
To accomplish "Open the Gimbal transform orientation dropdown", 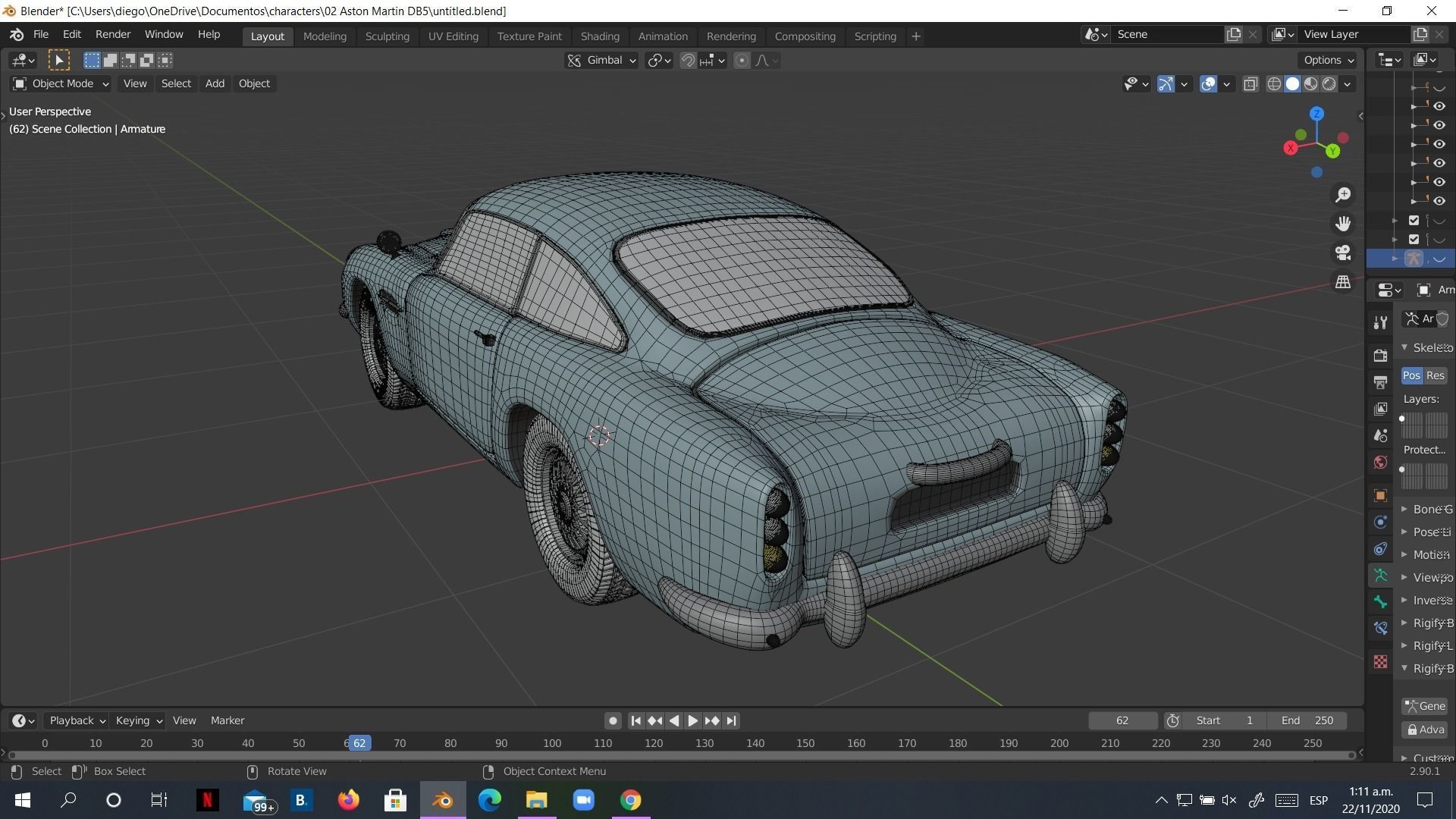I will pos(602,61).
